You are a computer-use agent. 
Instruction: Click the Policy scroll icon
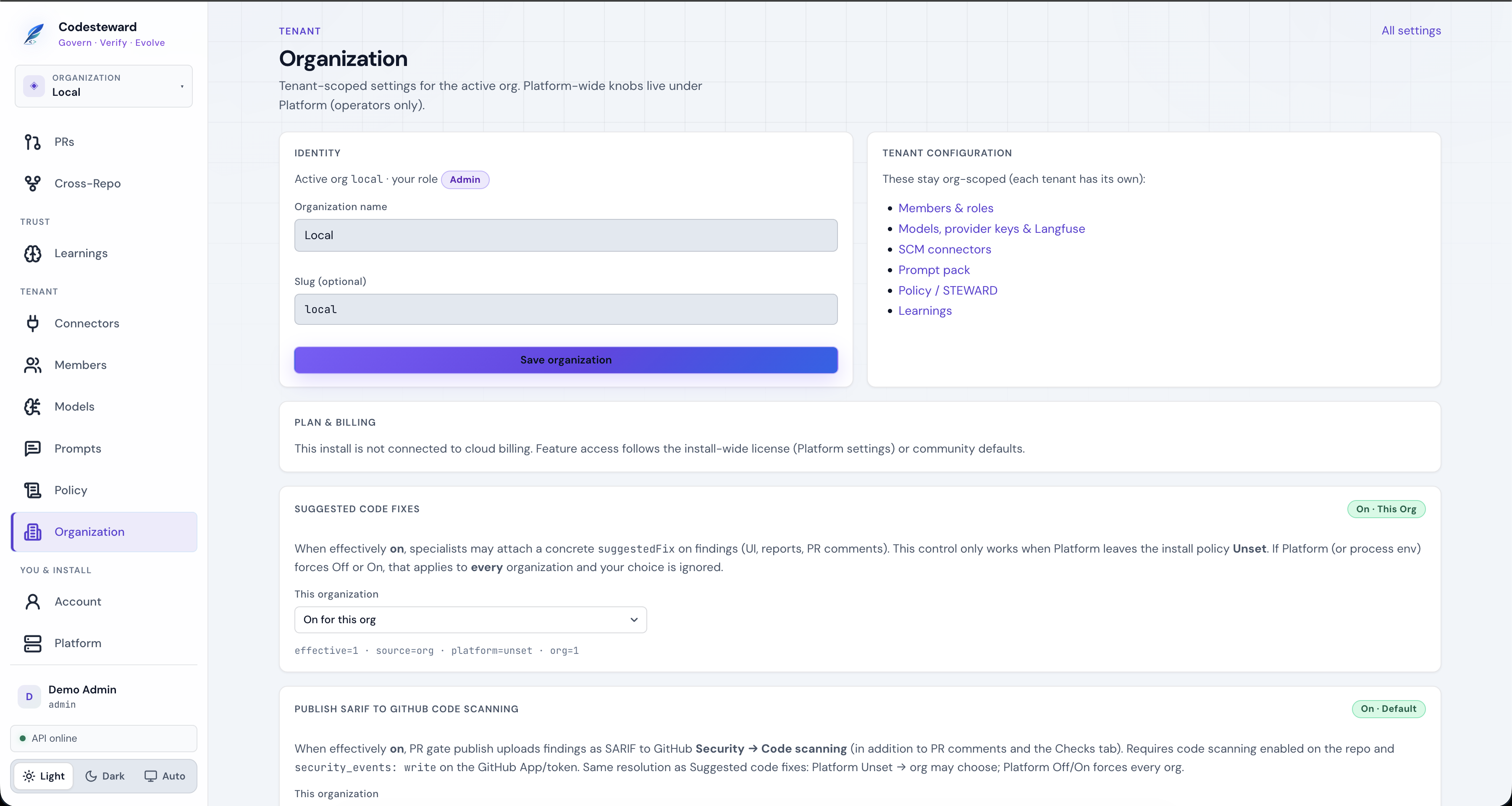(x=33, y=490)
